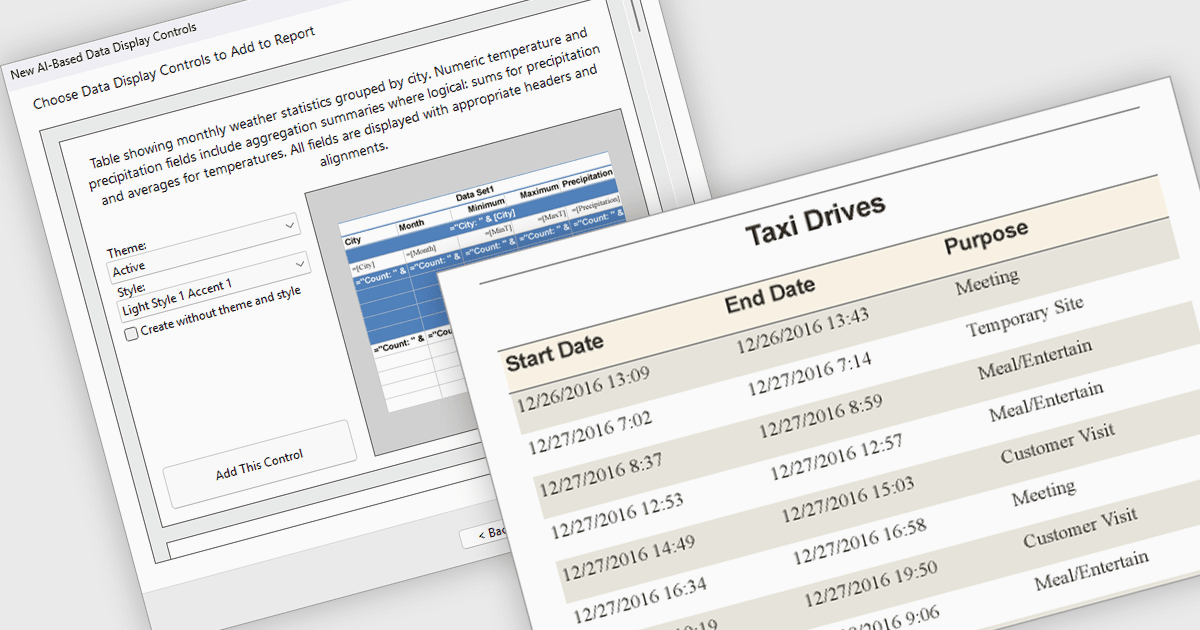Check 'Create without theme and style'

coord(131,335)
